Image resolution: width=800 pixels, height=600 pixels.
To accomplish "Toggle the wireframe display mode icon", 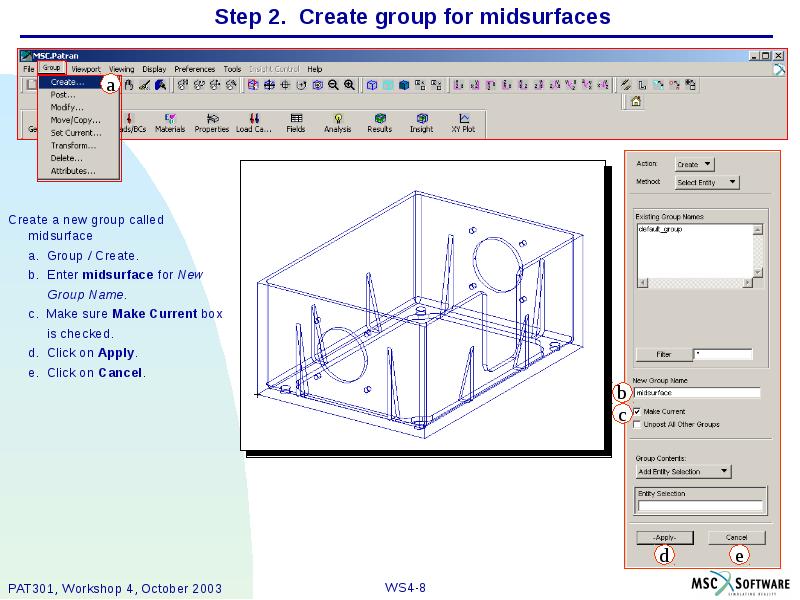I will coord(372,86).
